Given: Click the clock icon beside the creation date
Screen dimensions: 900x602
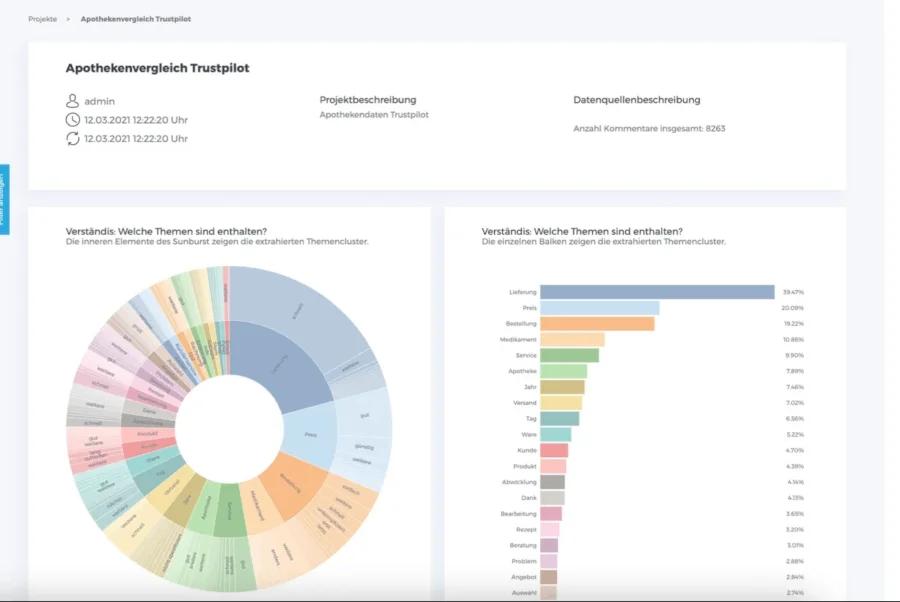Looking at the screenshot, I should 72,119.
